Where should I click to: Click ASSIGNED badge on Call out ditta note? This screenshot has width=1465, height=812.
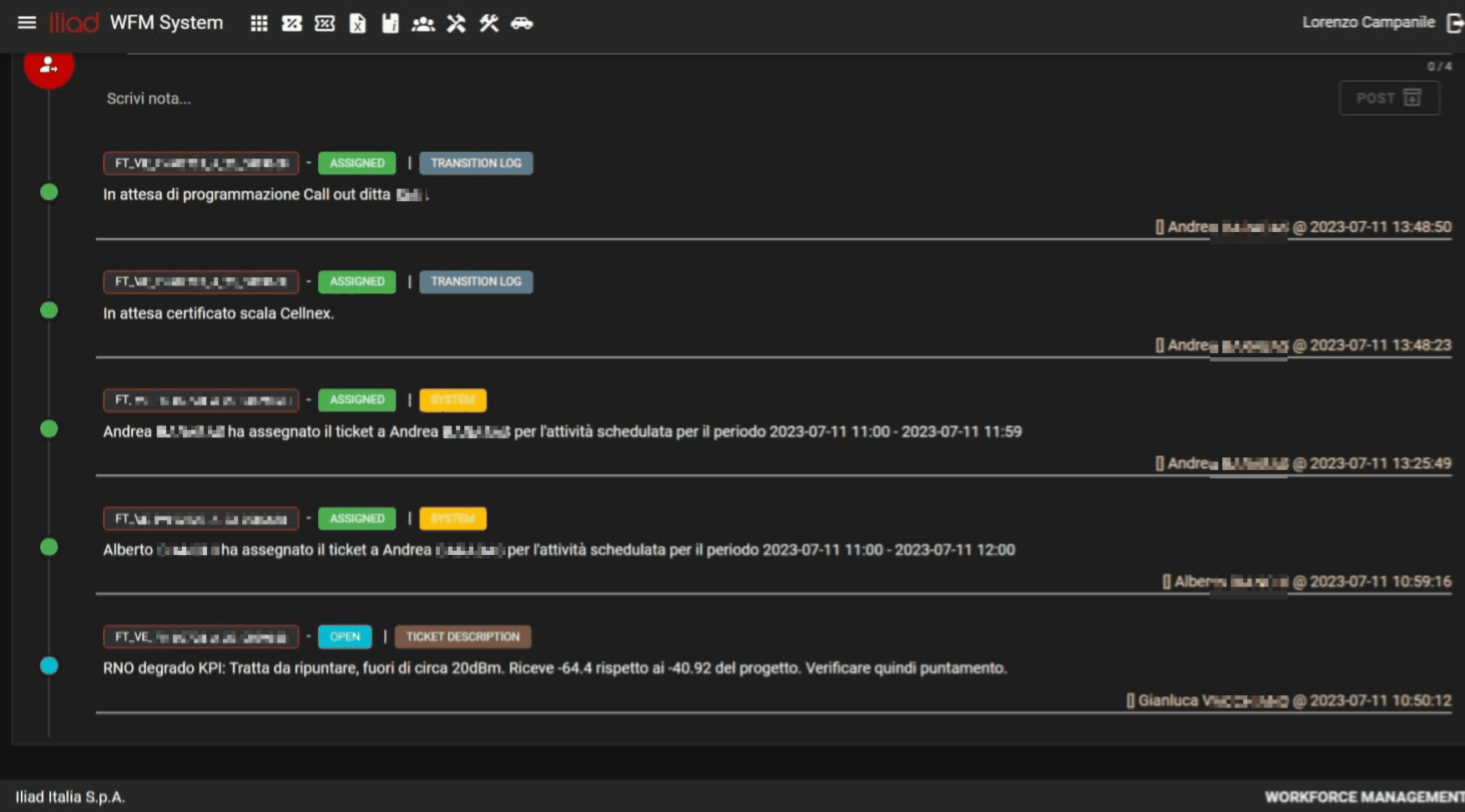[x=356, y=163]
